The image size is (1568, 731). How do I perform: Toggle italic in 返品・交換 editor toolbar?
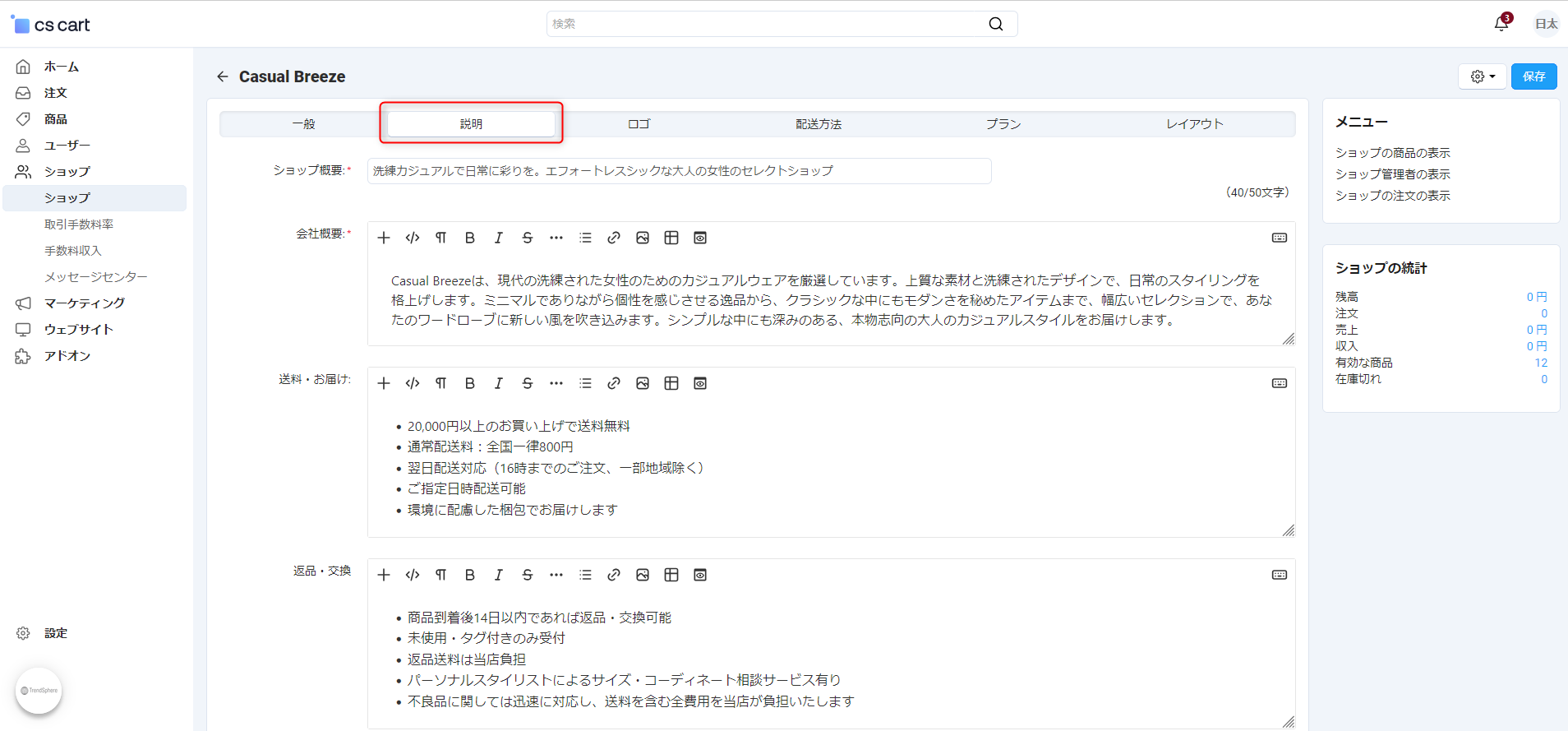pyautogui.click(x=498, y=575)
